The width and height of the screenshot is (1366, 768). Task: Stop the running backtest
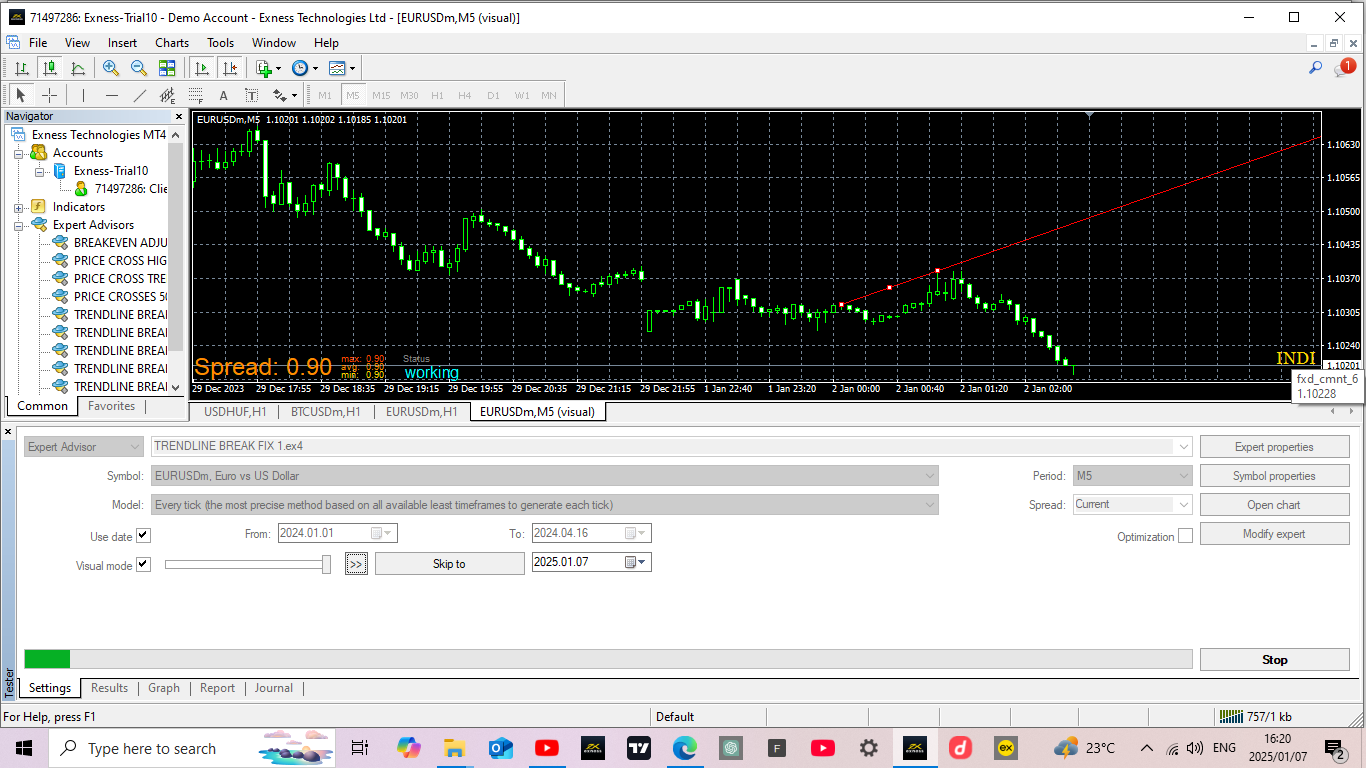pos(1274,660)
